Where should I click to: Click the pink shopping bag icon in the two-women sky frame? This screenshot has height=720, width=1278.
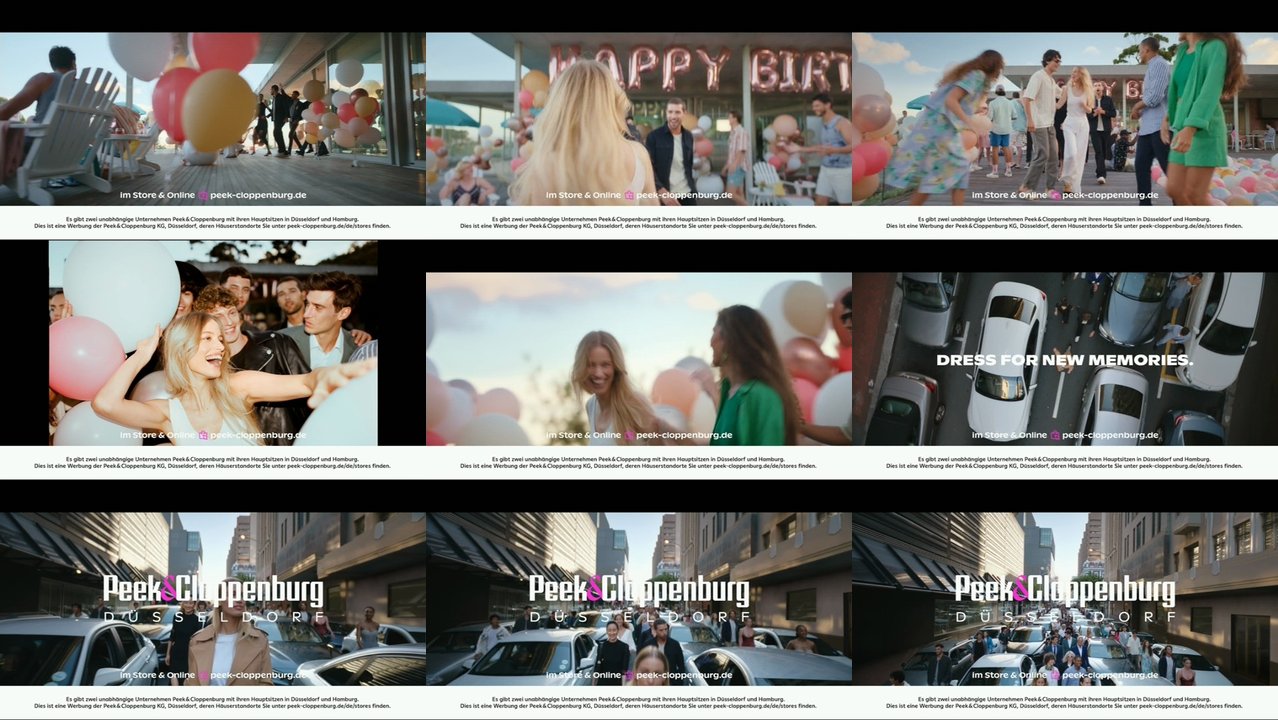click(x=629, y=435)
